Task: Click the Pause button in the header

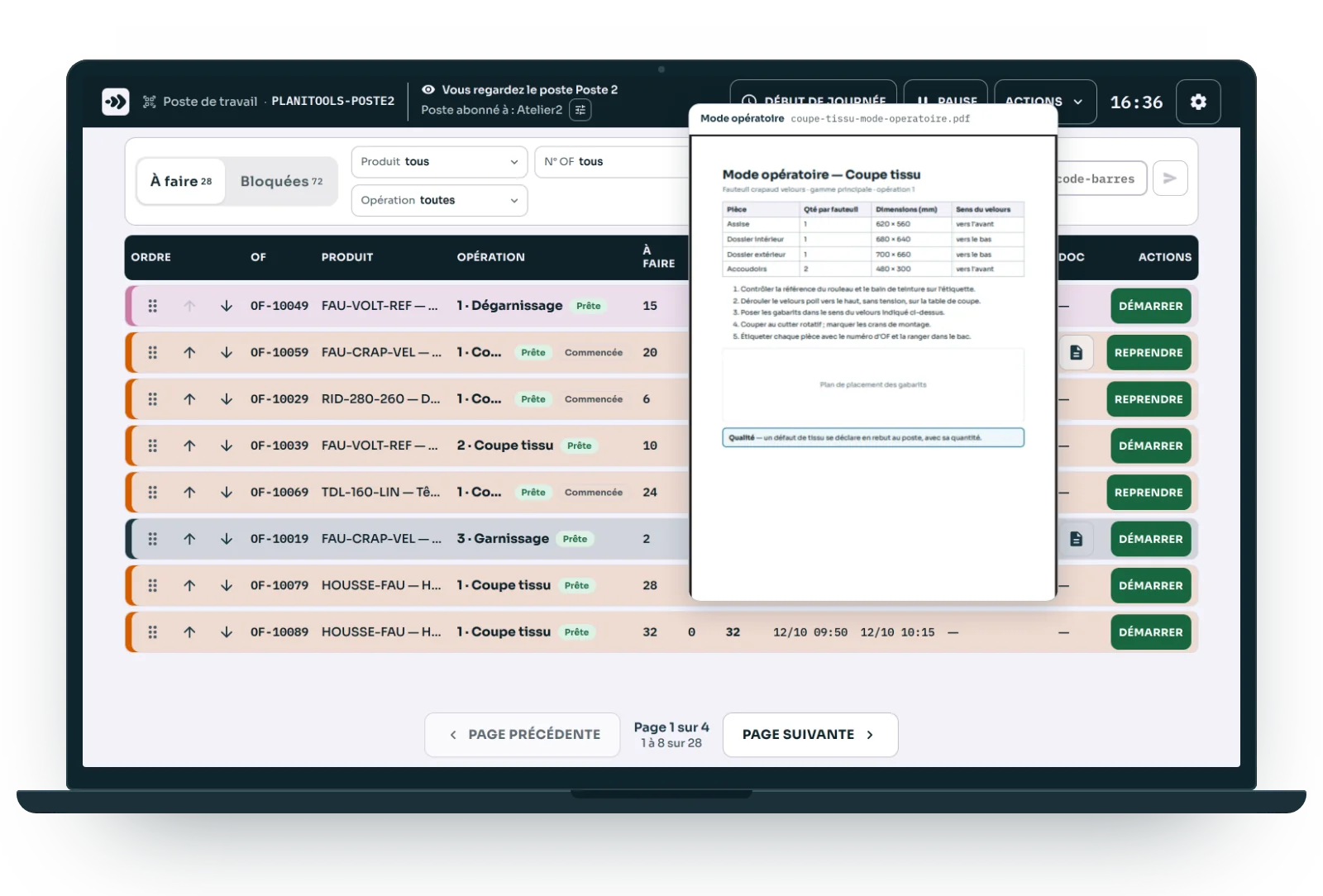Action: click(x=946, y=102)
